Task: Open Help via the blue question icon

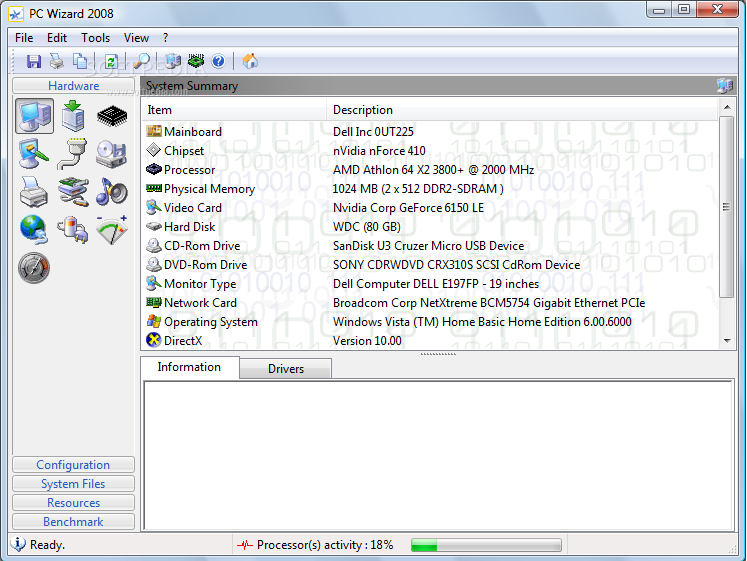Action: (219, 61)
